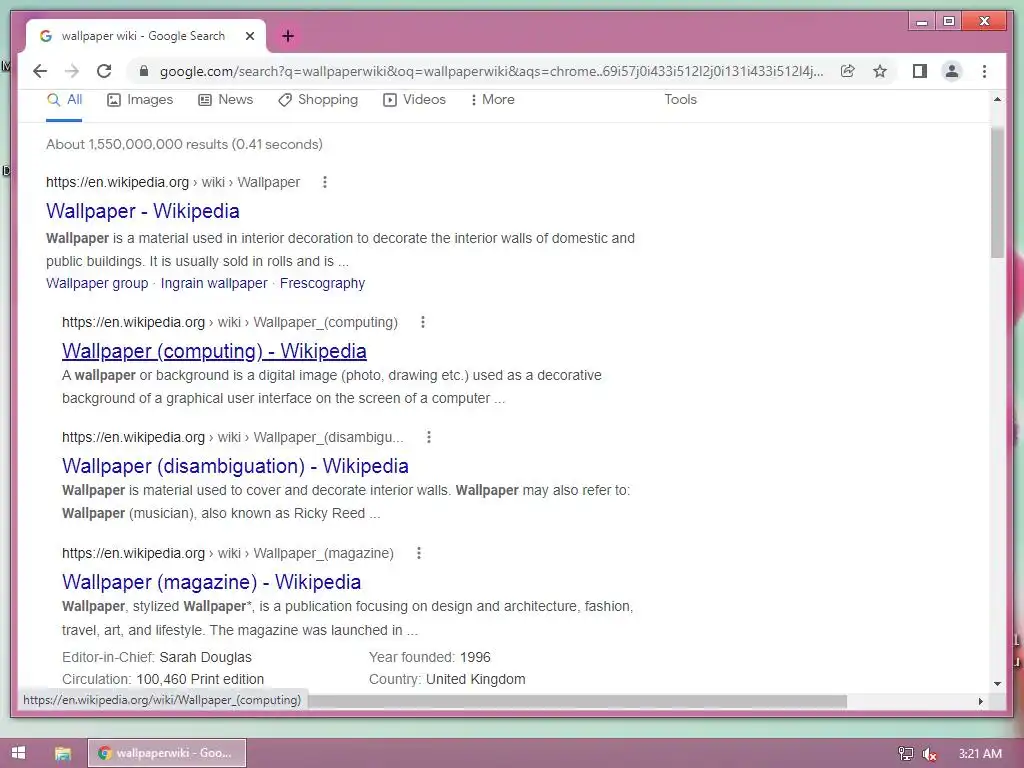Viewport: 1024px width, 768px height.
Task: Open Wallpaper (magazine) - Wikipedia result
Action: pos(212,582)
